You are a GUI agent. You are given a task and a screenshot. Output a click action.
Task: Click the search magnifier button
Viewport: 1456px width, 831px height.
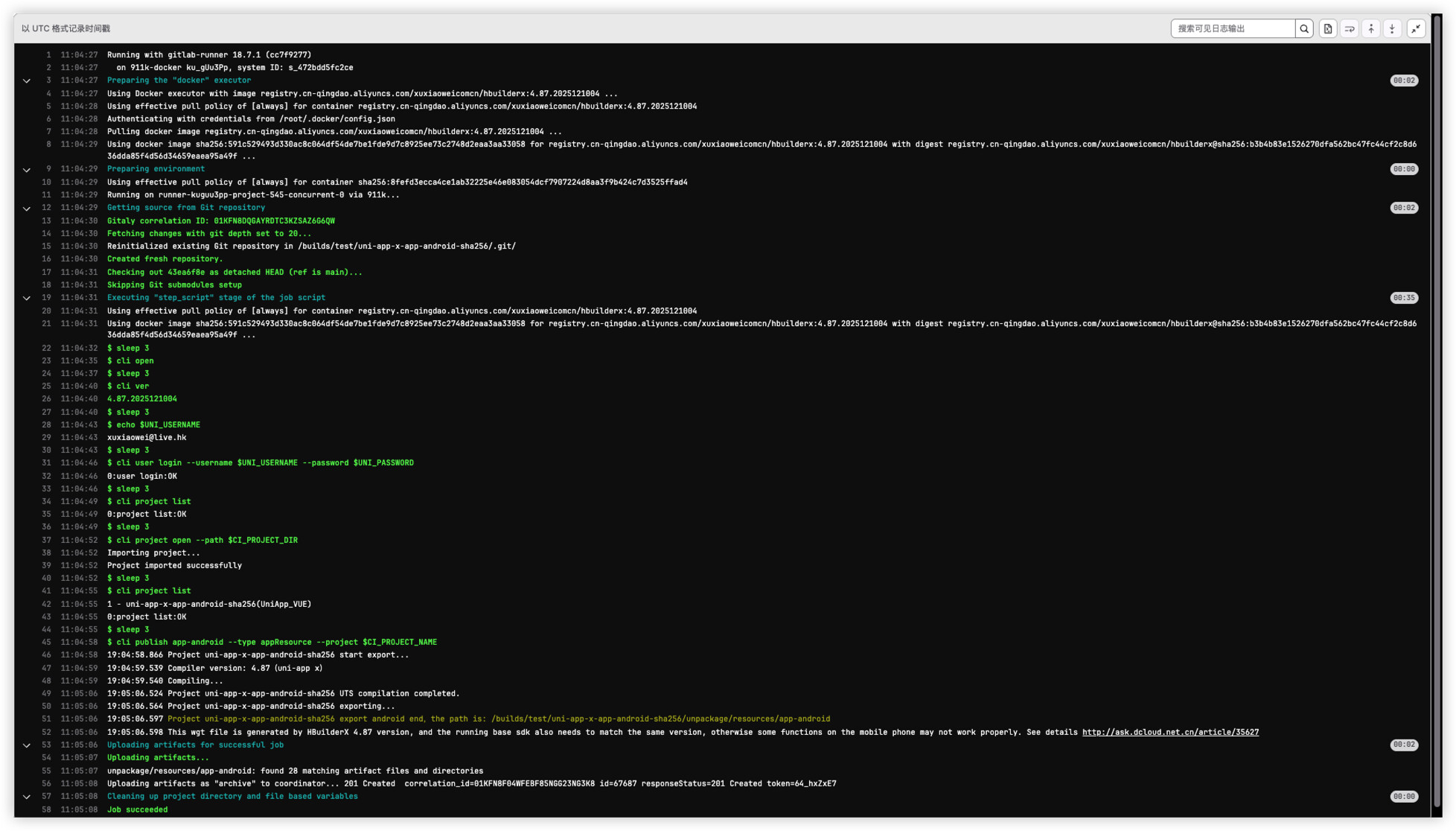pos(1304,28)
